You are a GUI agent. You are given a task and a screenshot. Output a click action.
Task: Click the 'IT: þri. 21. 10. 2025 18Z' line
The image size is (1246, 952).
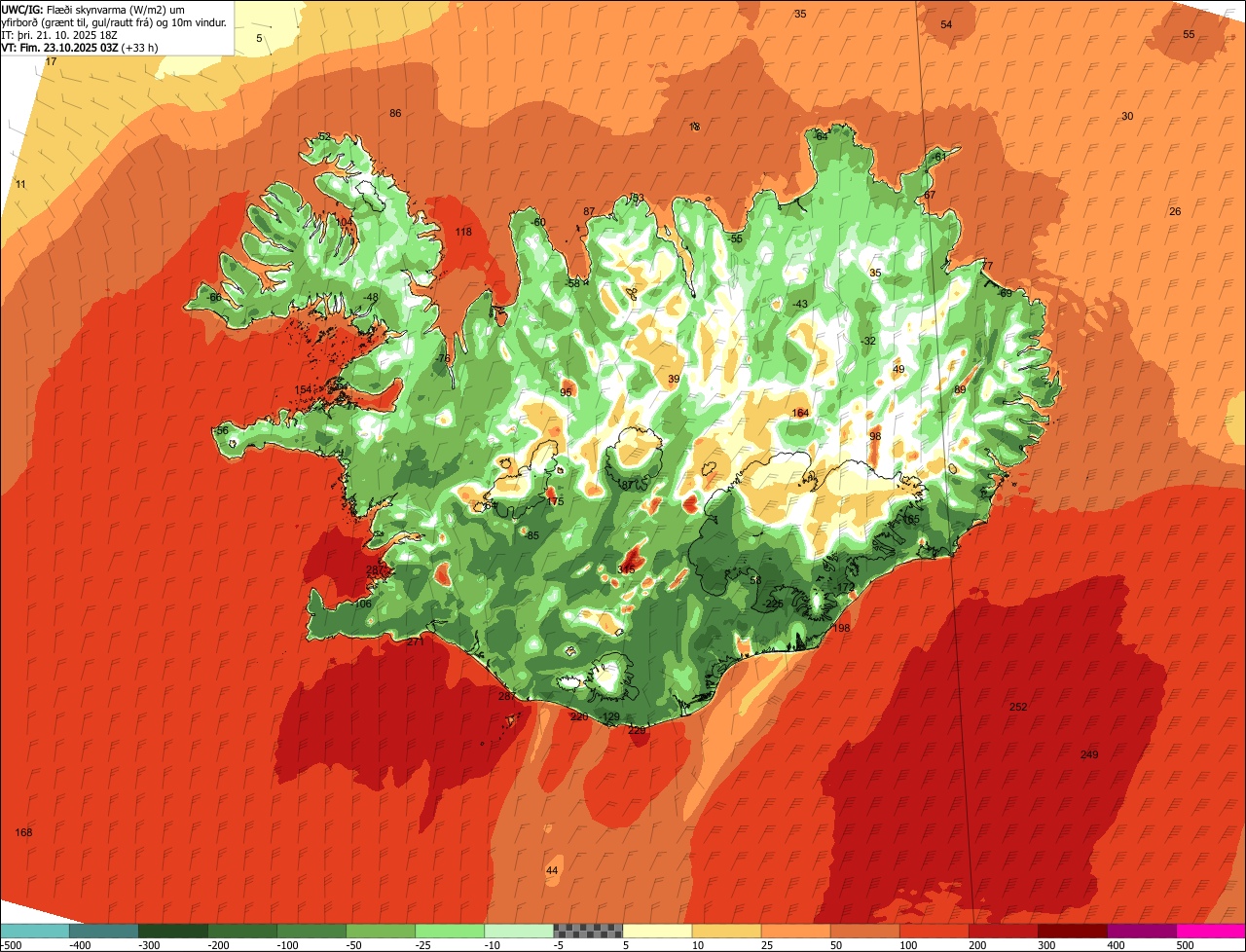pos(59,35)
